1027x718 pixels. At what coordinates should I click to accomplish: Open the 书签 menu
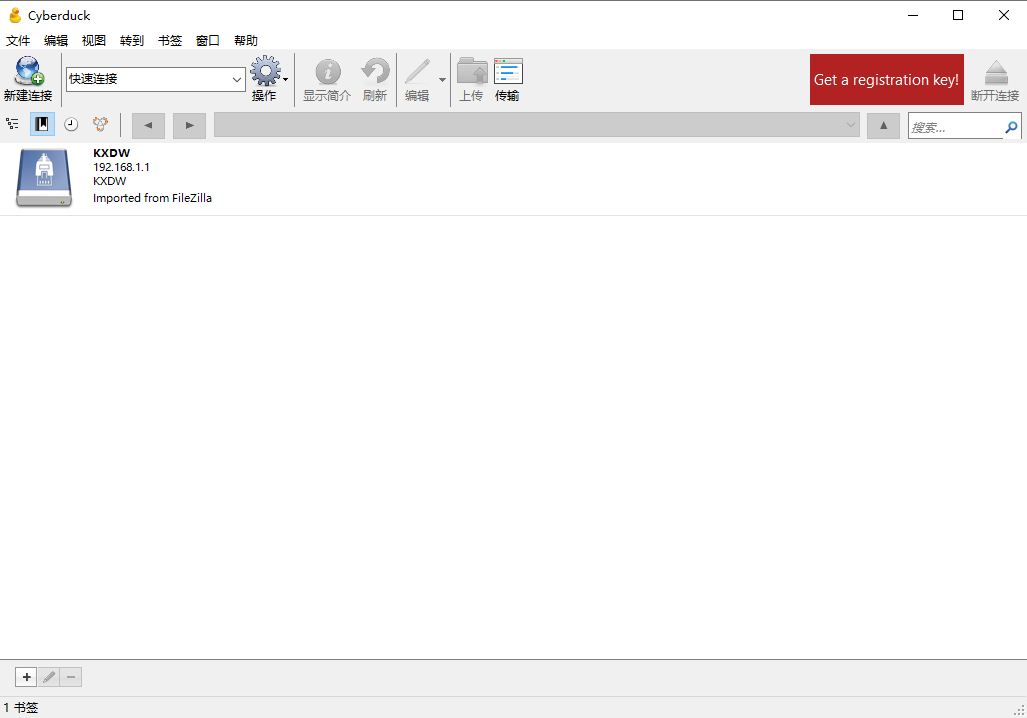pos(170,41)
